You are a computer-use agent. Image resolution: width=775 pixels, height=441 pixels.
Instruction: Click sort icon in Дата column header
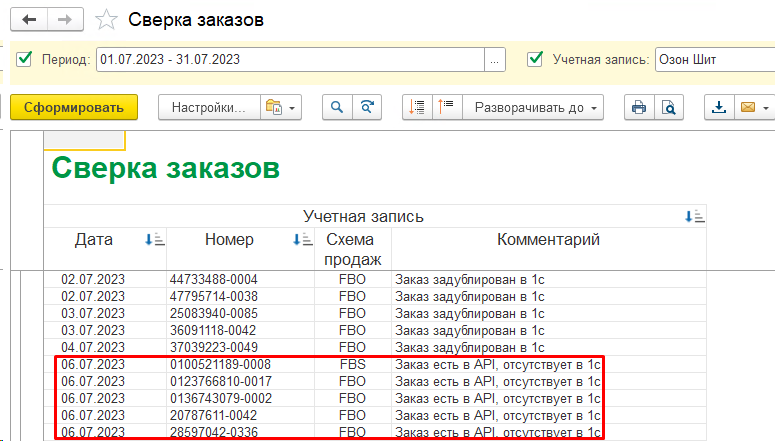pos(154,240)
